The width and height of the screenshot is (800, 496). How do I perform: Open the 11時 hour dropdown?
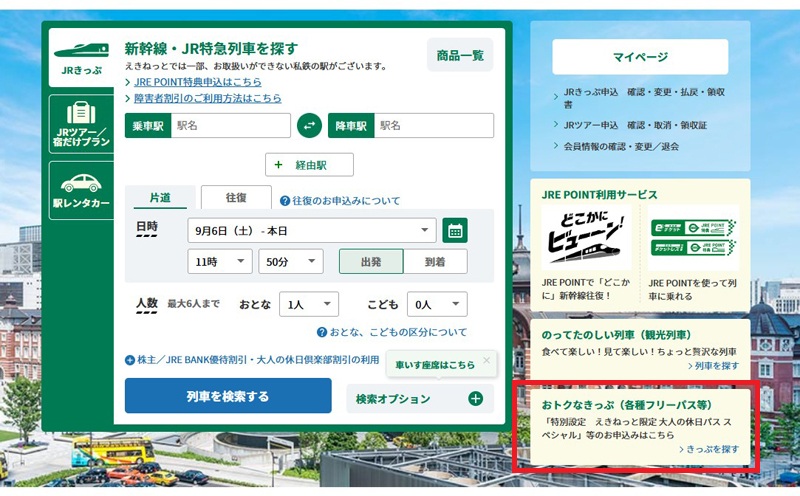point(219,262)
